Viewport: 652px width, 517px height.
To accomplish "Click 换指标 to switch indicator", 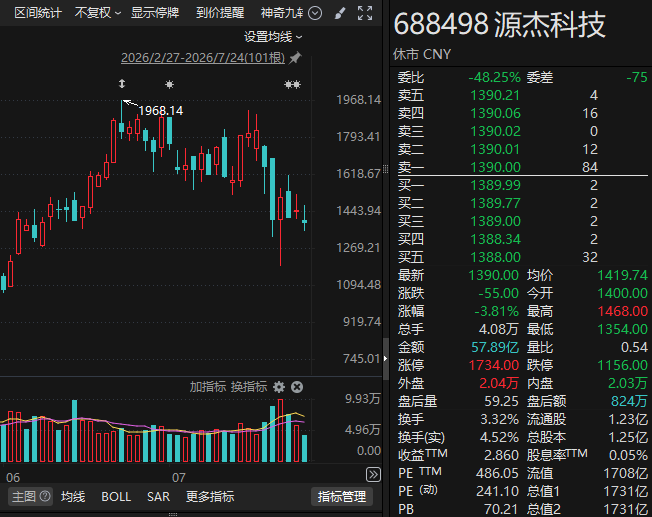I will (249, 387).
